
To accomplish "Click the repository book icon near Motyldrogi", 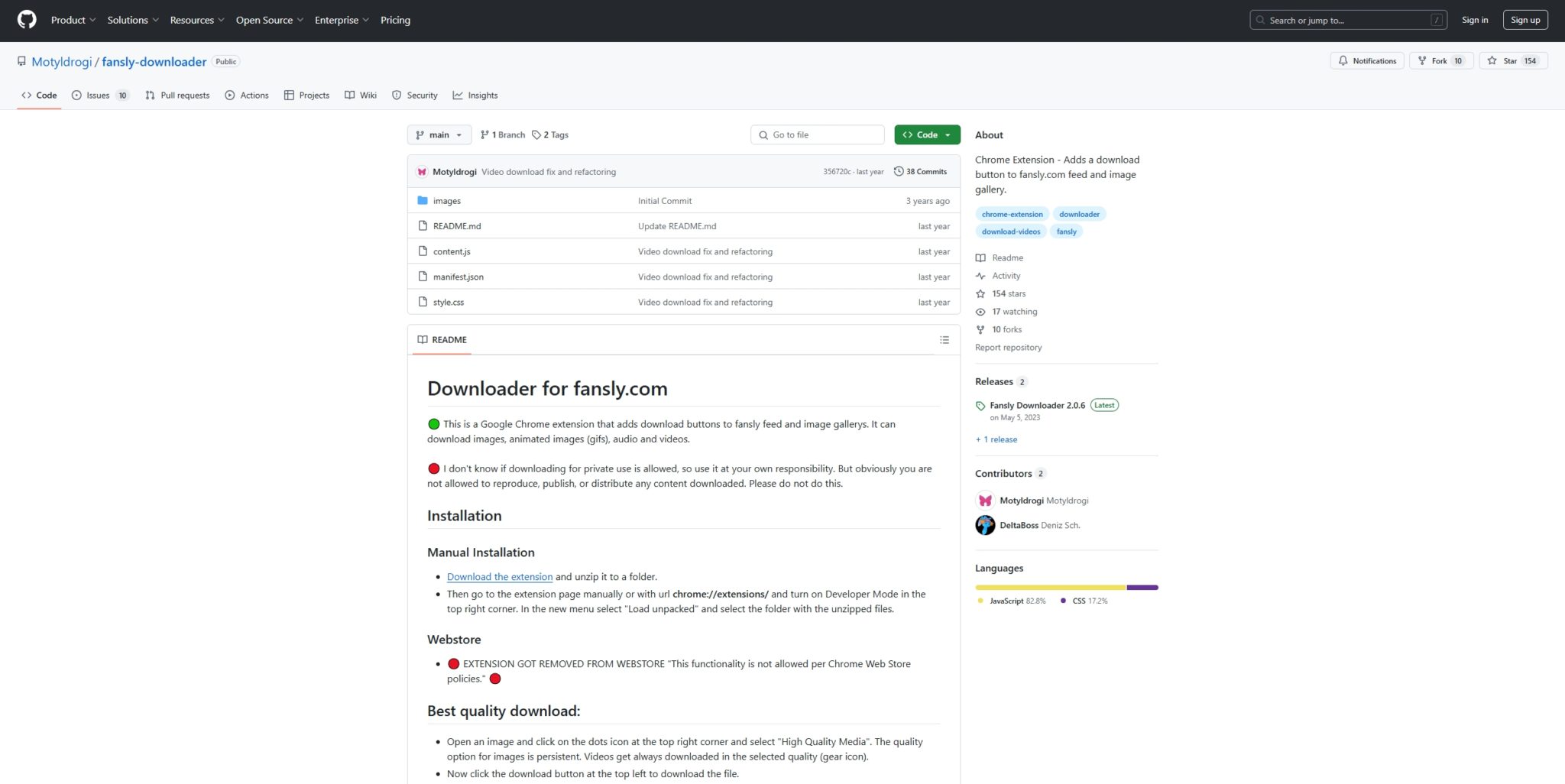I will (x=21, y=61).
